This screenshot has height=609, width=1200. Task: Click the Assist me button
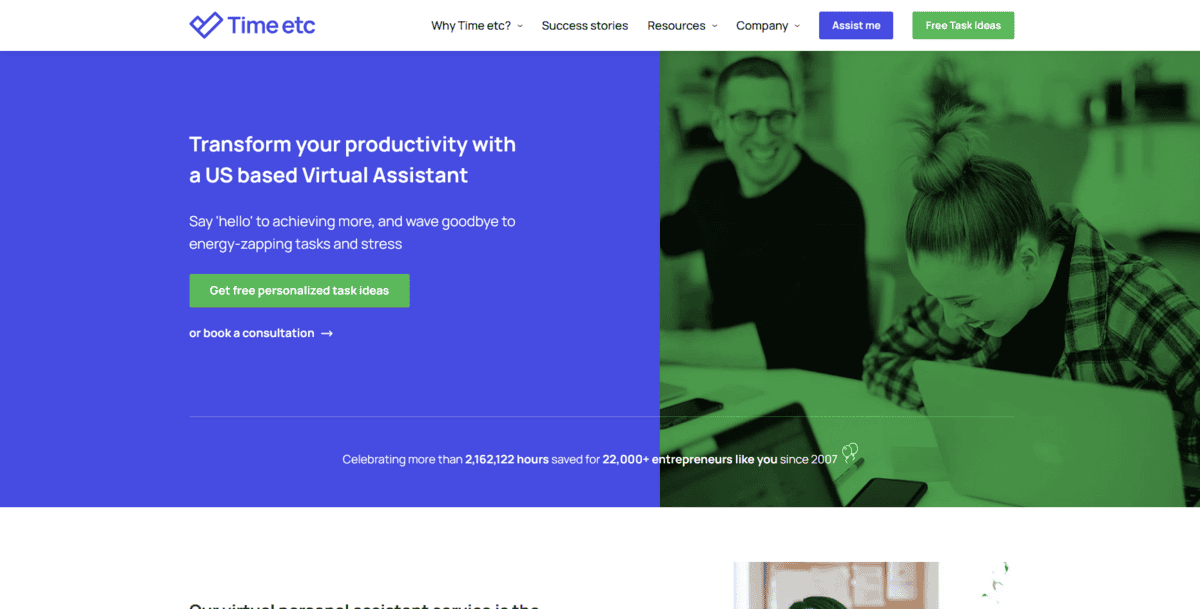[856, 26]
